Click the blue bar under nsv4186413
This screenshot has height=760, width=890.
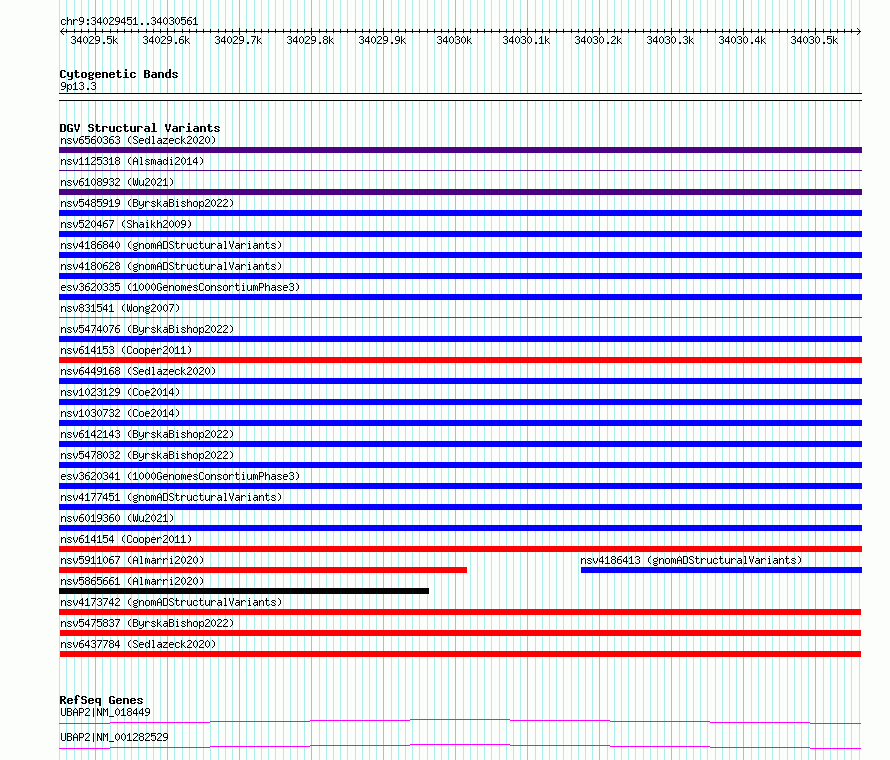(x=721, y=570)
